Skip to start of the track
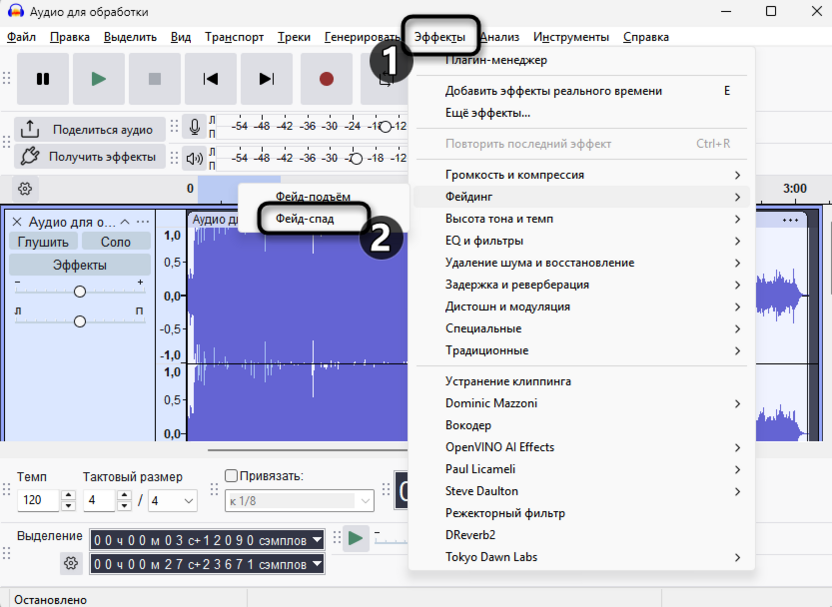Viewport: 832px width, 607px height. 211,79
